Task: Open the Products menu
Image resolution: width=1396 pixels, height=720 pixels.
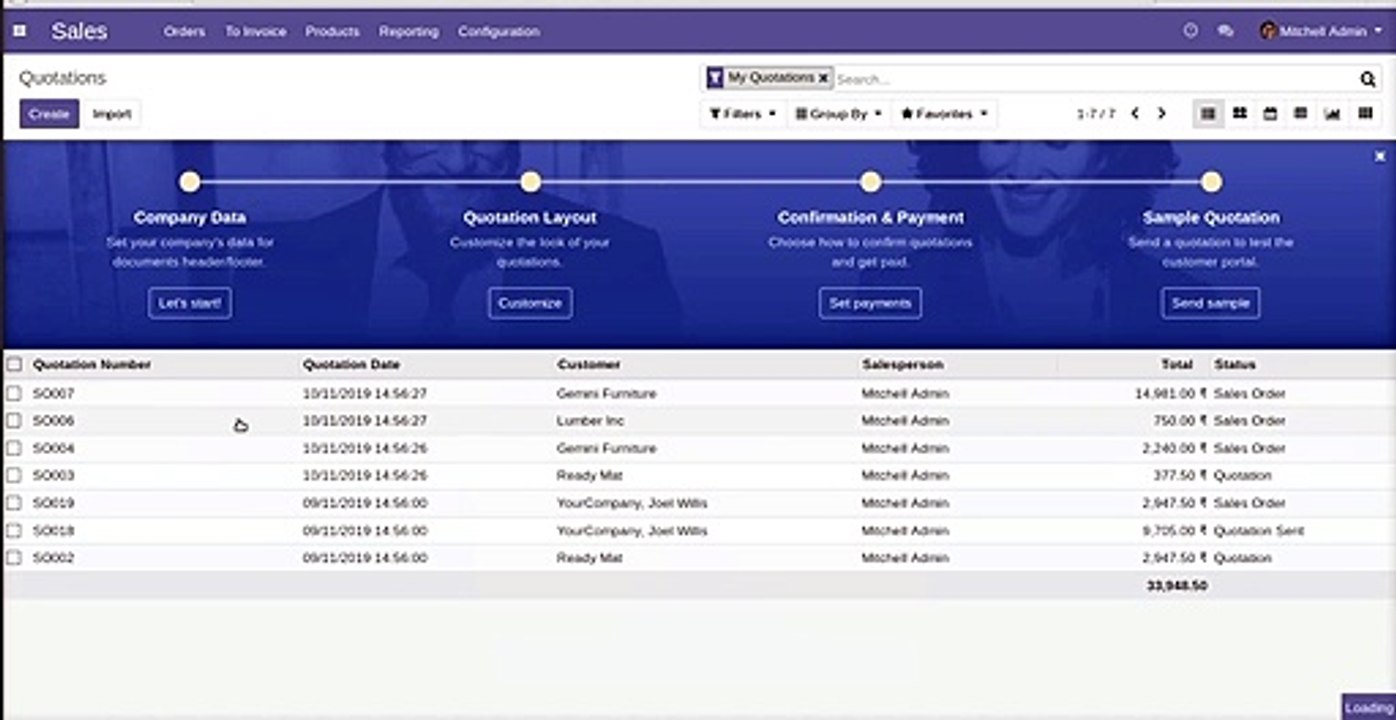Action: [332, 31]
